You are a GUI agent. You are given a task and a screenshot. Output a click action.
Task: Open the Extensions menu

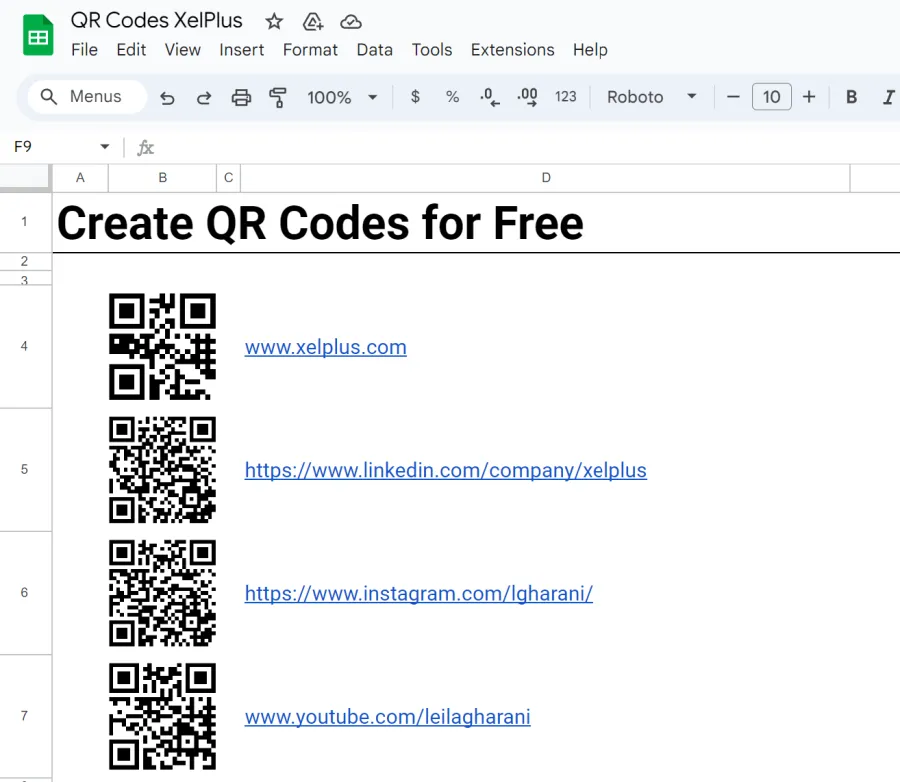(x=512, y=50)
